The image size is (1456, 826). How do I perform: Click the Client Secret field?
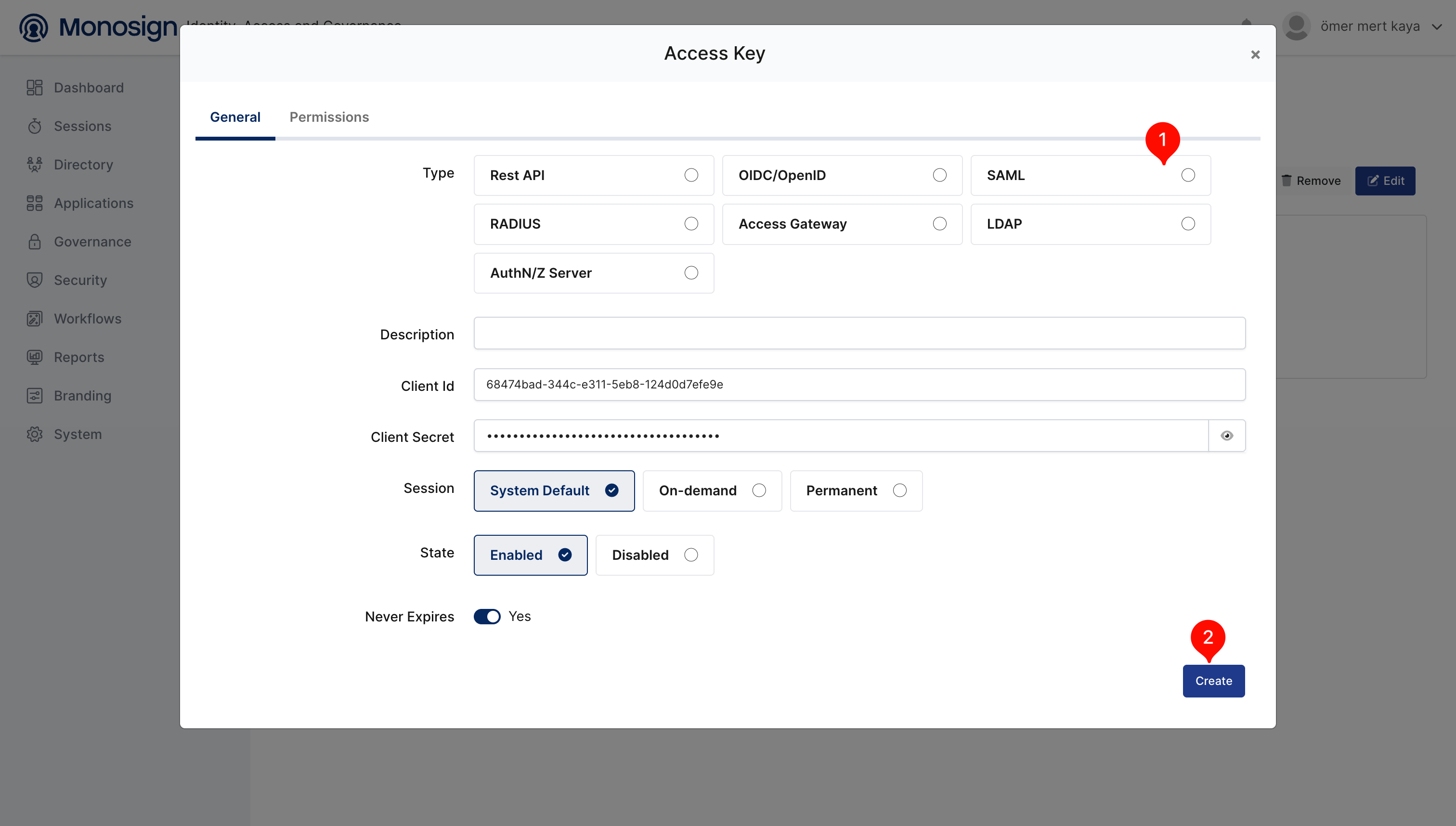click(x=841, y=436)
